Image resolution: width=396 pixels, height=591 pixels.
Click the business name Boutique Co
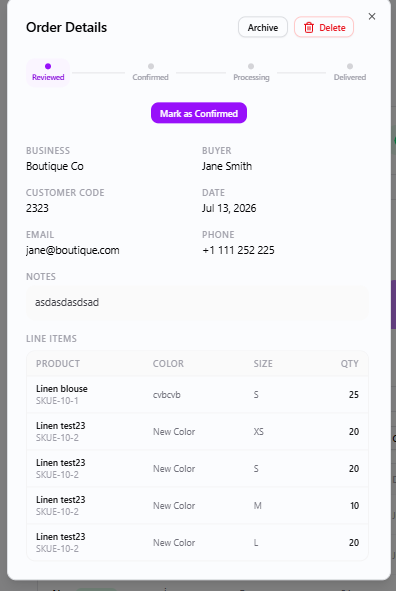click(x=55, y=166)
